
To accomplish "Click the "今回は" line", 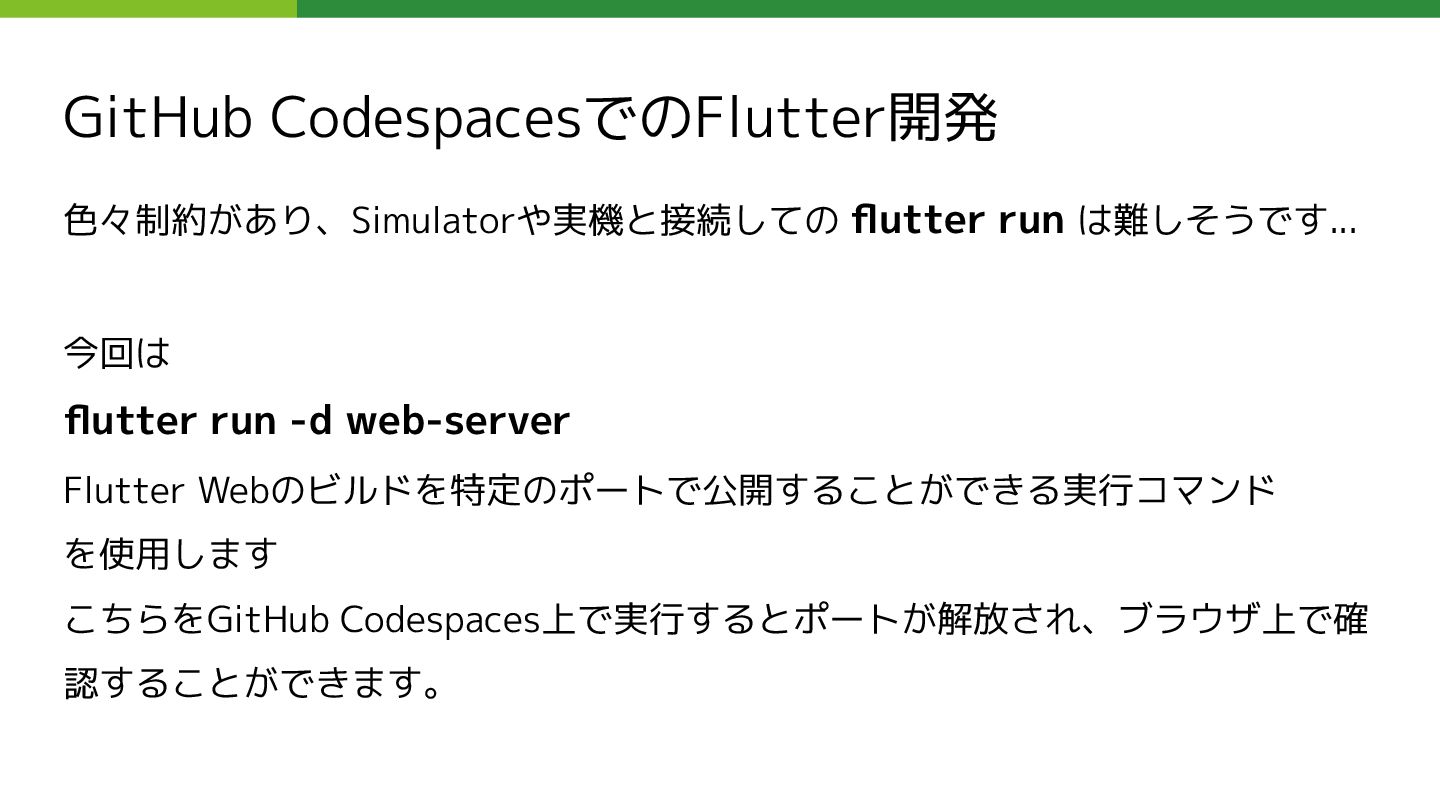I will click(117, 353).
